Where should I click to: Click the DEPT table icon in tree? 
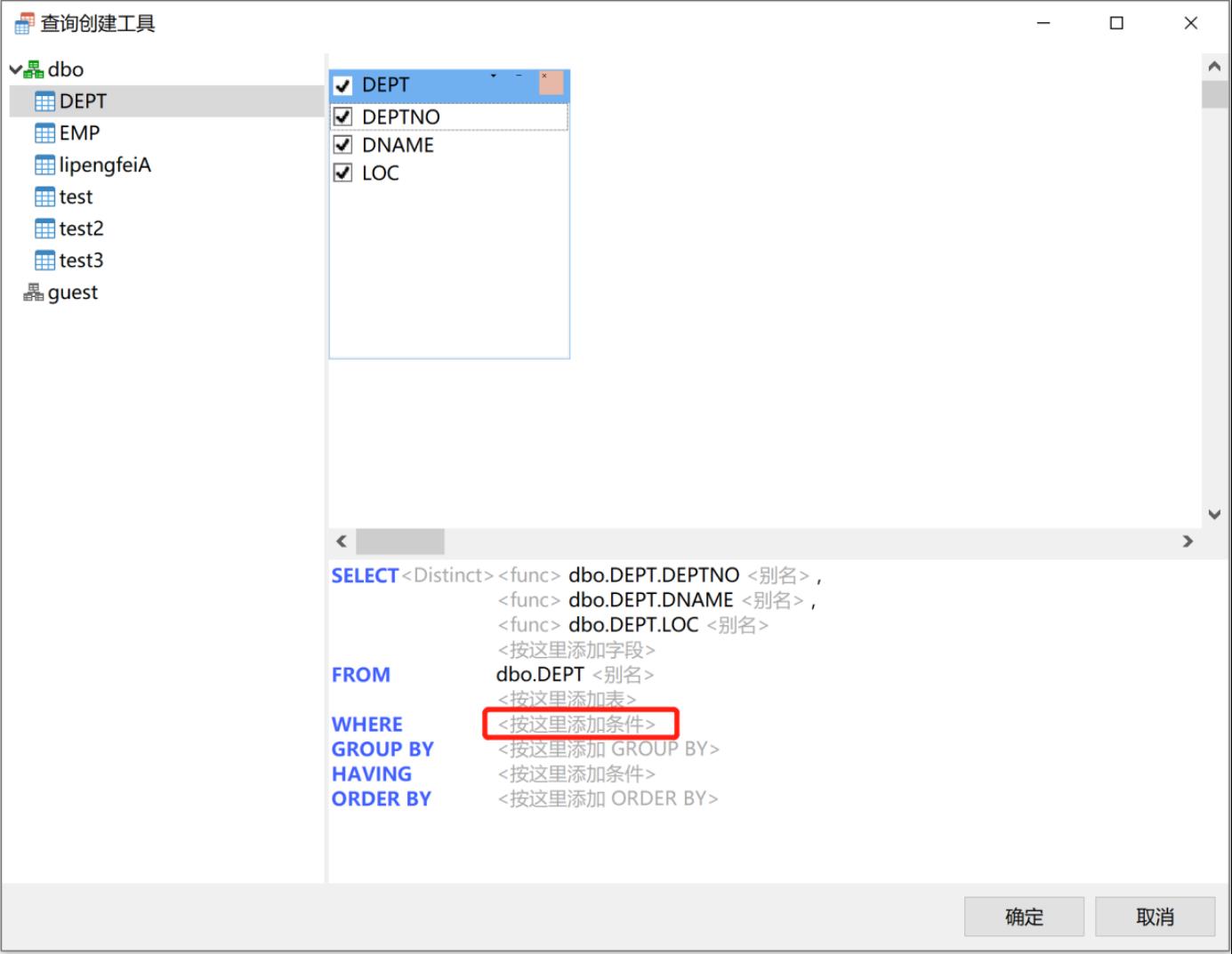click(x=44, y=101)
